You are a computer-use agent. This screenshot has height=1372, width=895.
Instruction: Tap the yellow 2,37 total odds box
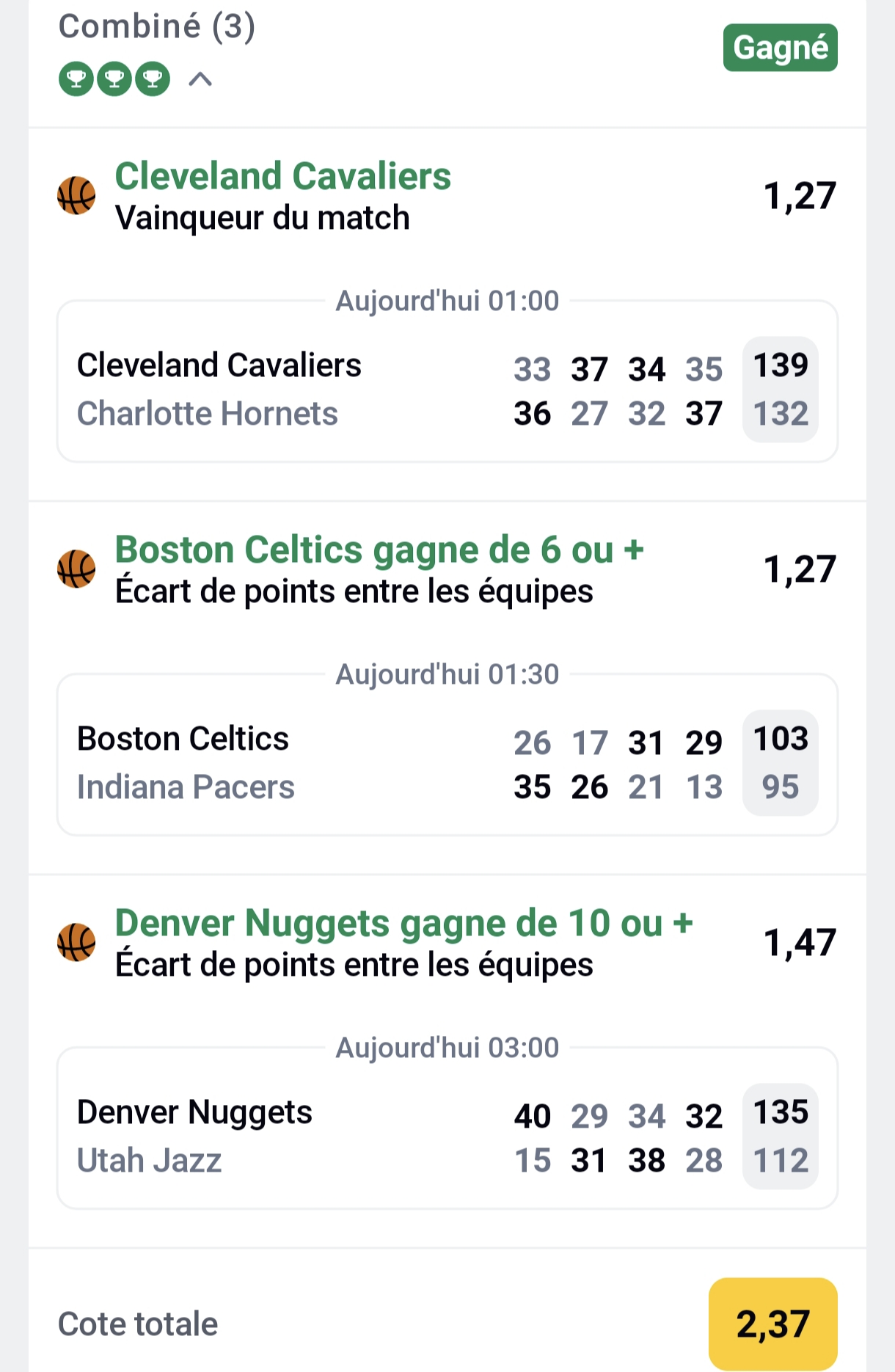coord(772,1324)
